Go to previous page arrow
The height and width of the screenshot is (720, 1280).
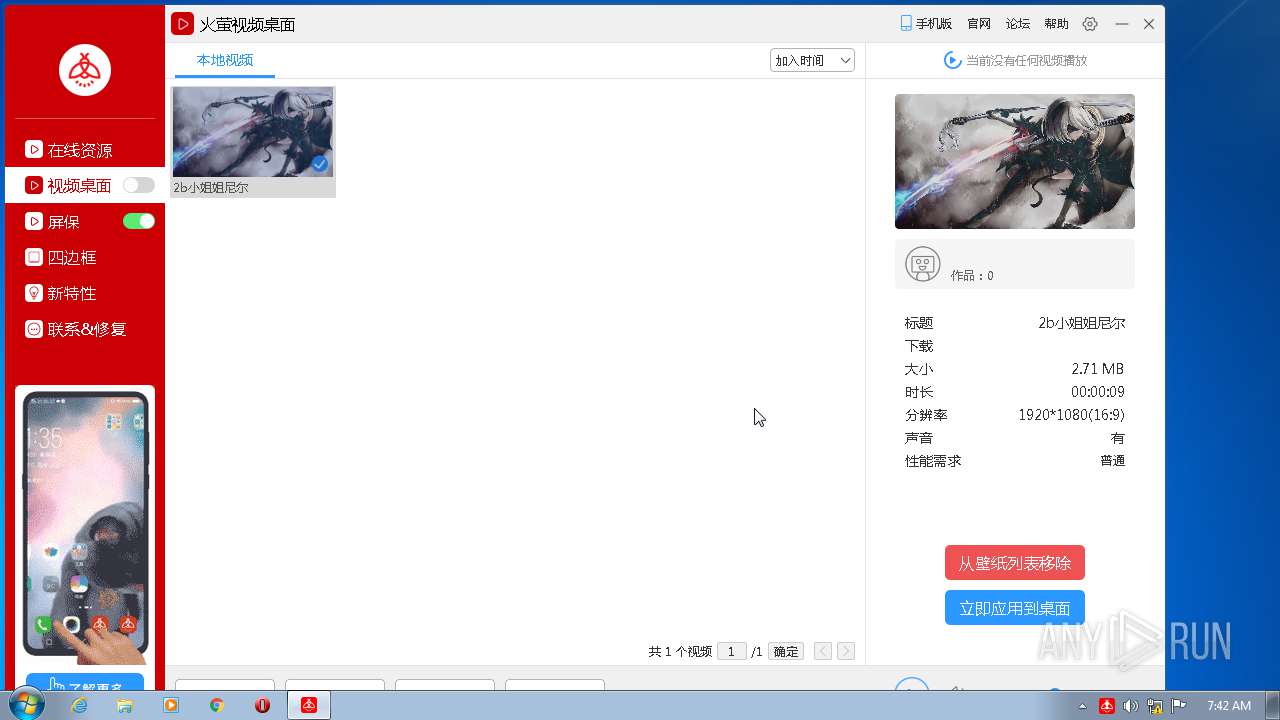pos(823,651)
